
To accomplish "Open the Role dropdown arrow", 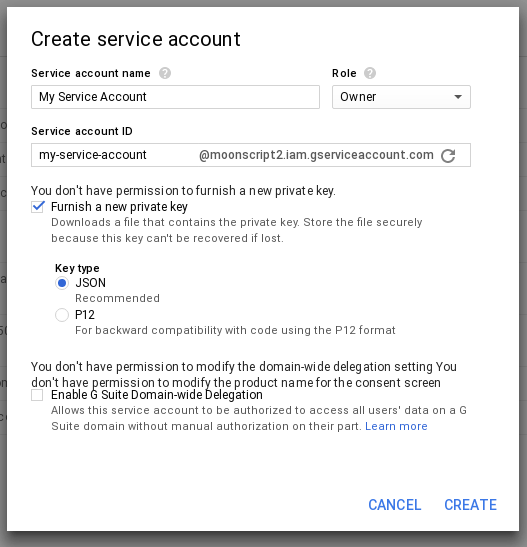I will coord(458,97).
